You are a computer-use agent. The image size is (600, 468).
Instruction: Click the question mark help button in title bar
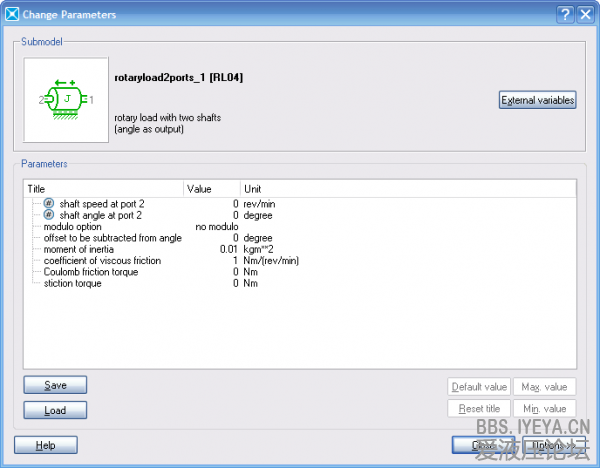pos(565,14)
